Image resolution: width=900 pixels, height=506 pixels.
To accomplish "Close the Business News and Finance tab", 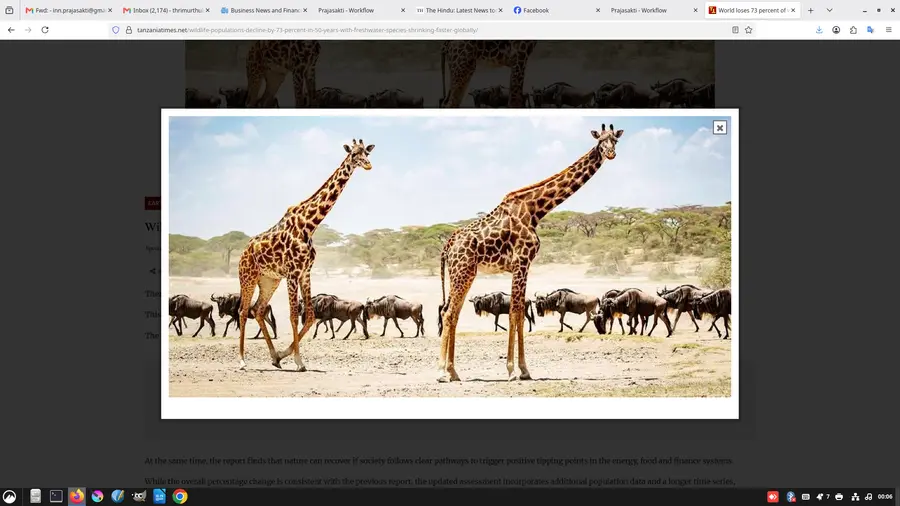I will pos(305,10).
